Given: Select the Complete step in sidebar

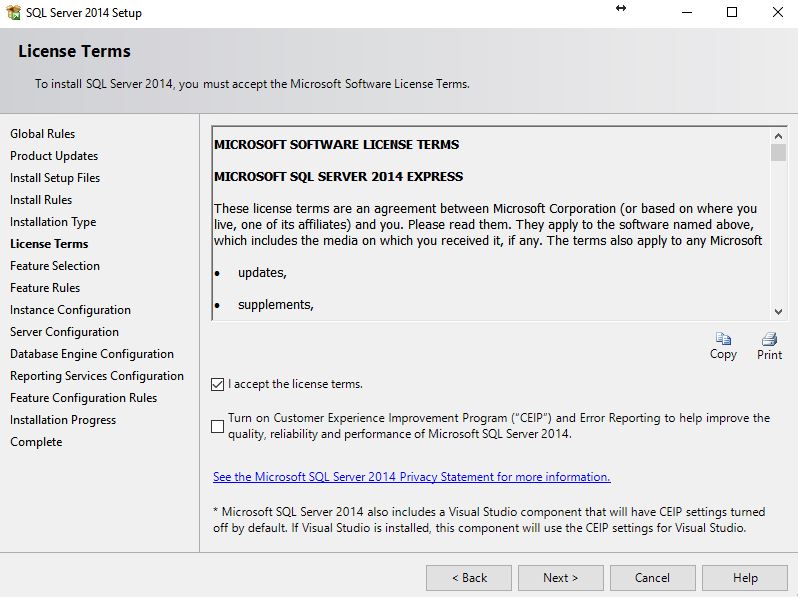Looking at the screenshot, I should click(36, 442).
